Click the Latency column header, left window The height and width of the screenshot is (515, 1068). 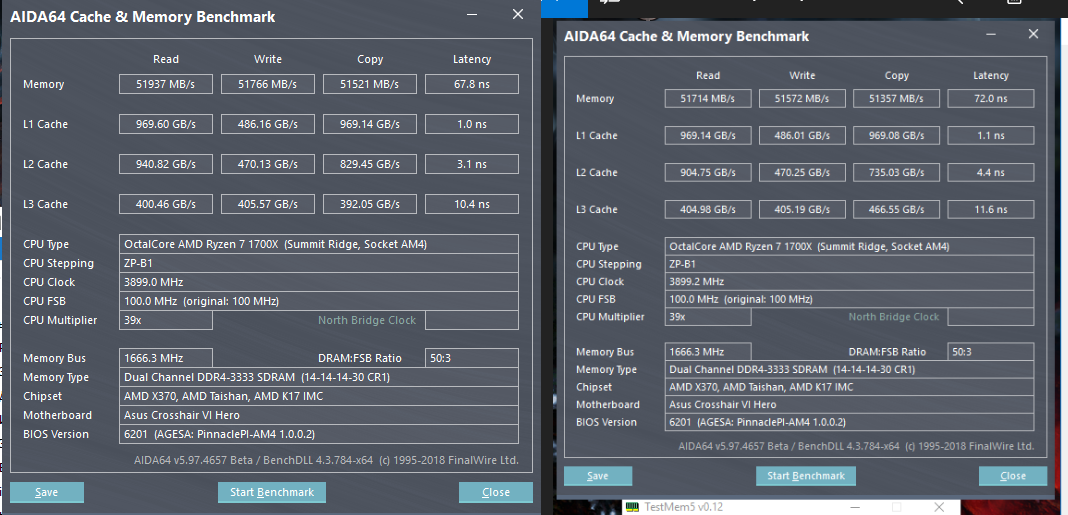472,59
